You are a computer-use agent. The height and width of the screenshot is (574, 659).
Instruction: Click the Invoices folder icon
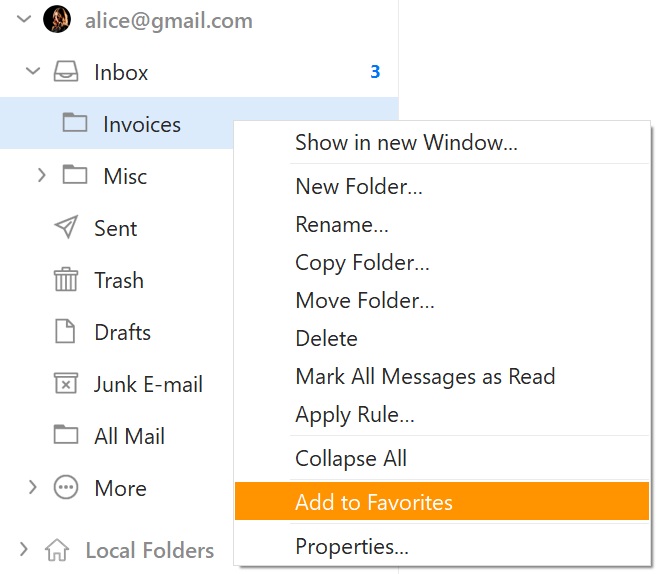click(75, 123)
